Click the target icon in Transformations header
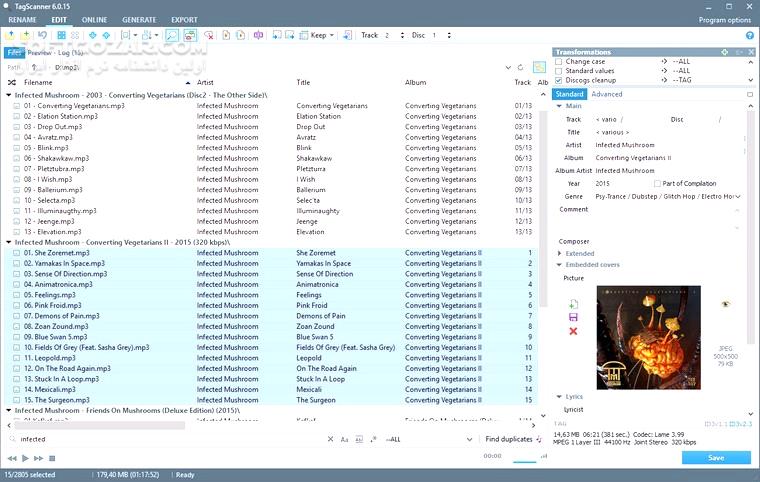The width and height of the screenshot is (760, 482). pos(725,52)
